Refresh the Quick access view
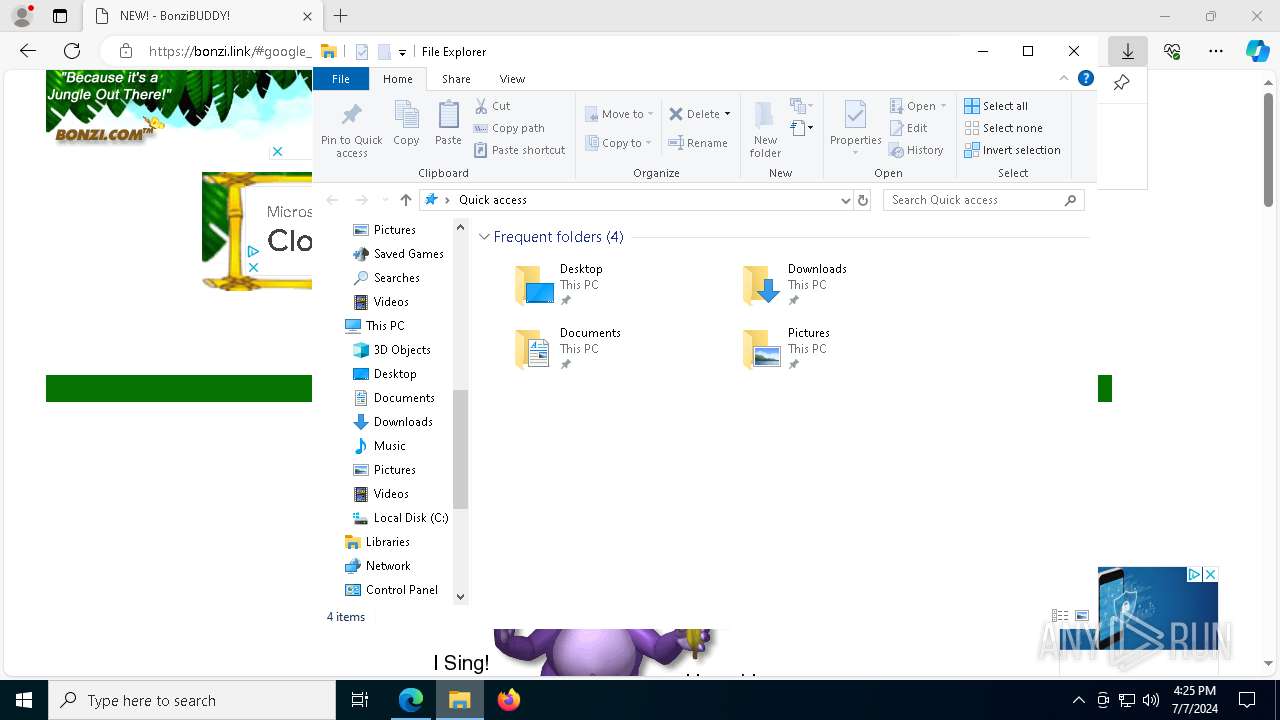This screenshot has height=720, width=1280. point(864,200)
